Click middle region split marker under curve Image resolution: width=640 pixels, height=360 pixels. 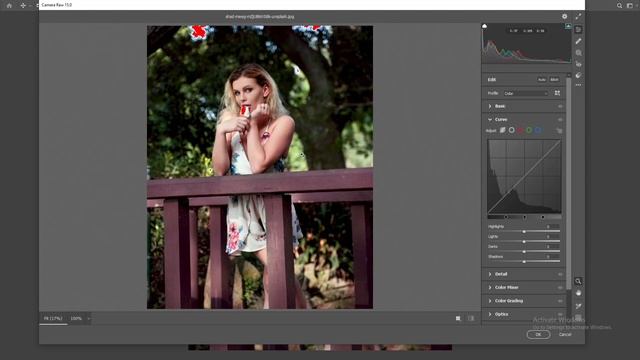click(524, 217)
